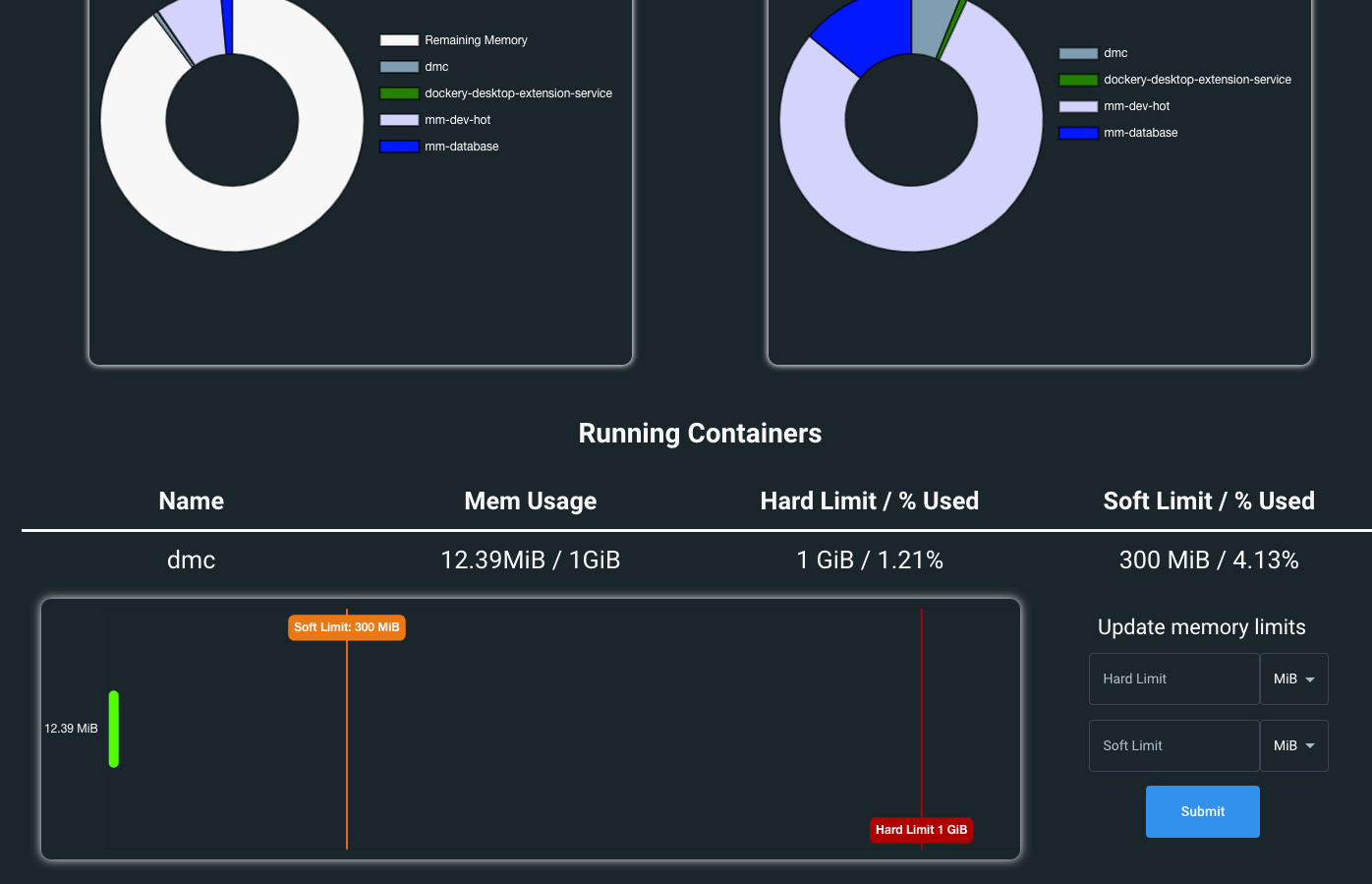Click the Name column header
The height and width of the screenshot is (884, 1372).
coord(192,501)
